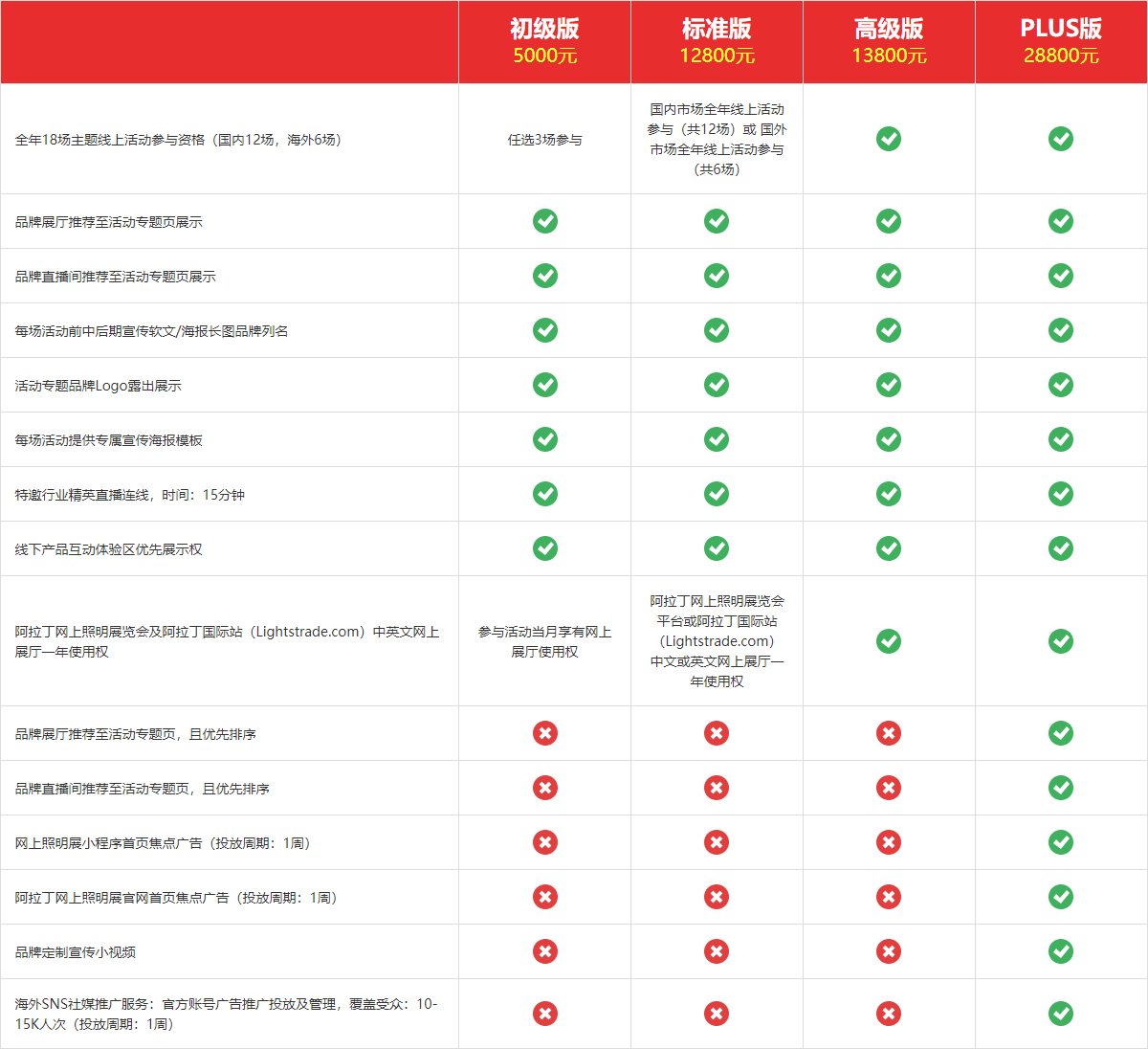Click 初级版 checkmark for 特邀行业精英直播连线

(x=545, y=494)
